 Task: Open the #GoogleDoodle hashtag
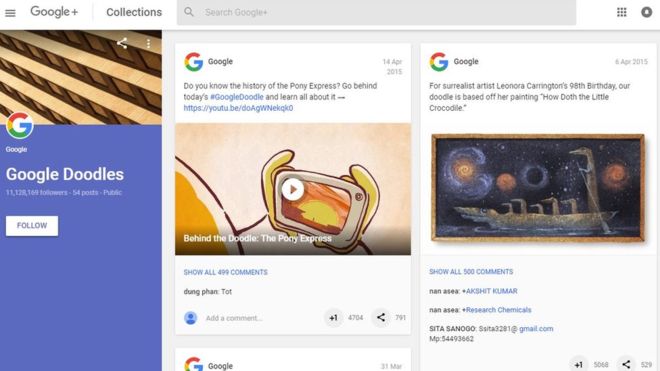(237, 97)
